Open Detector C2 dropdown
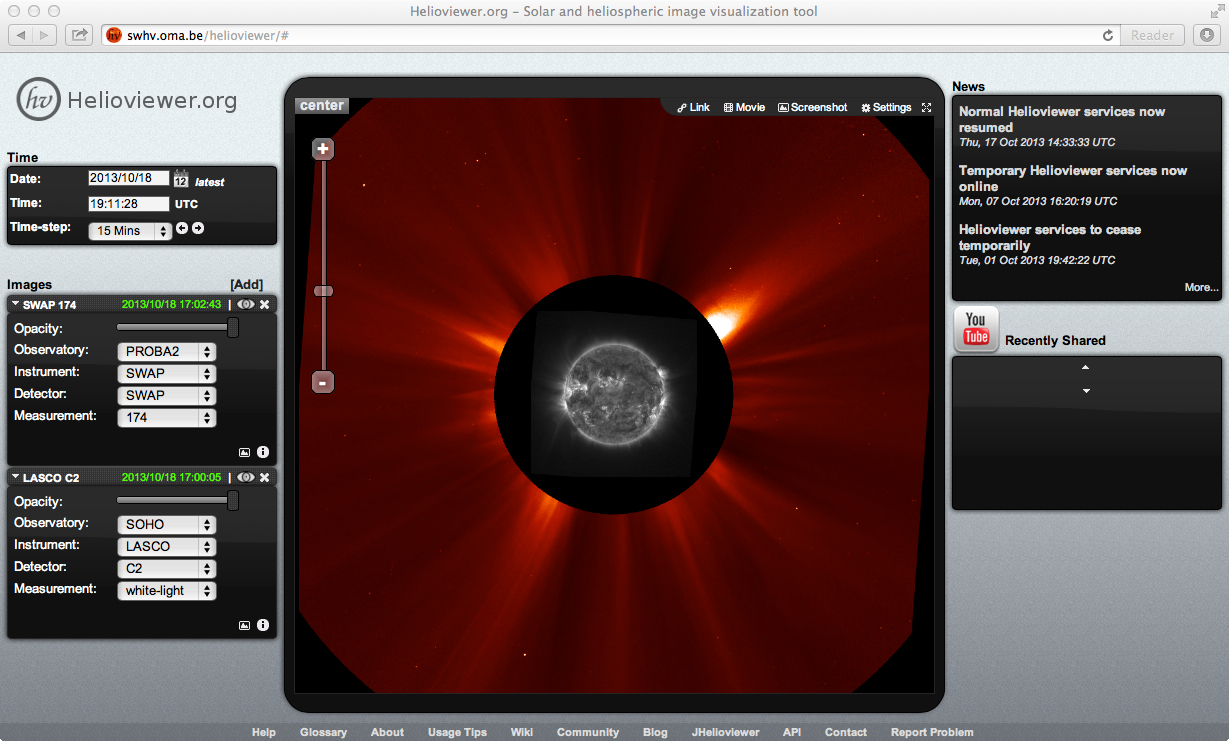Image resolution: width=1229 pixels, height=741 pixels. tap(167, 569)
